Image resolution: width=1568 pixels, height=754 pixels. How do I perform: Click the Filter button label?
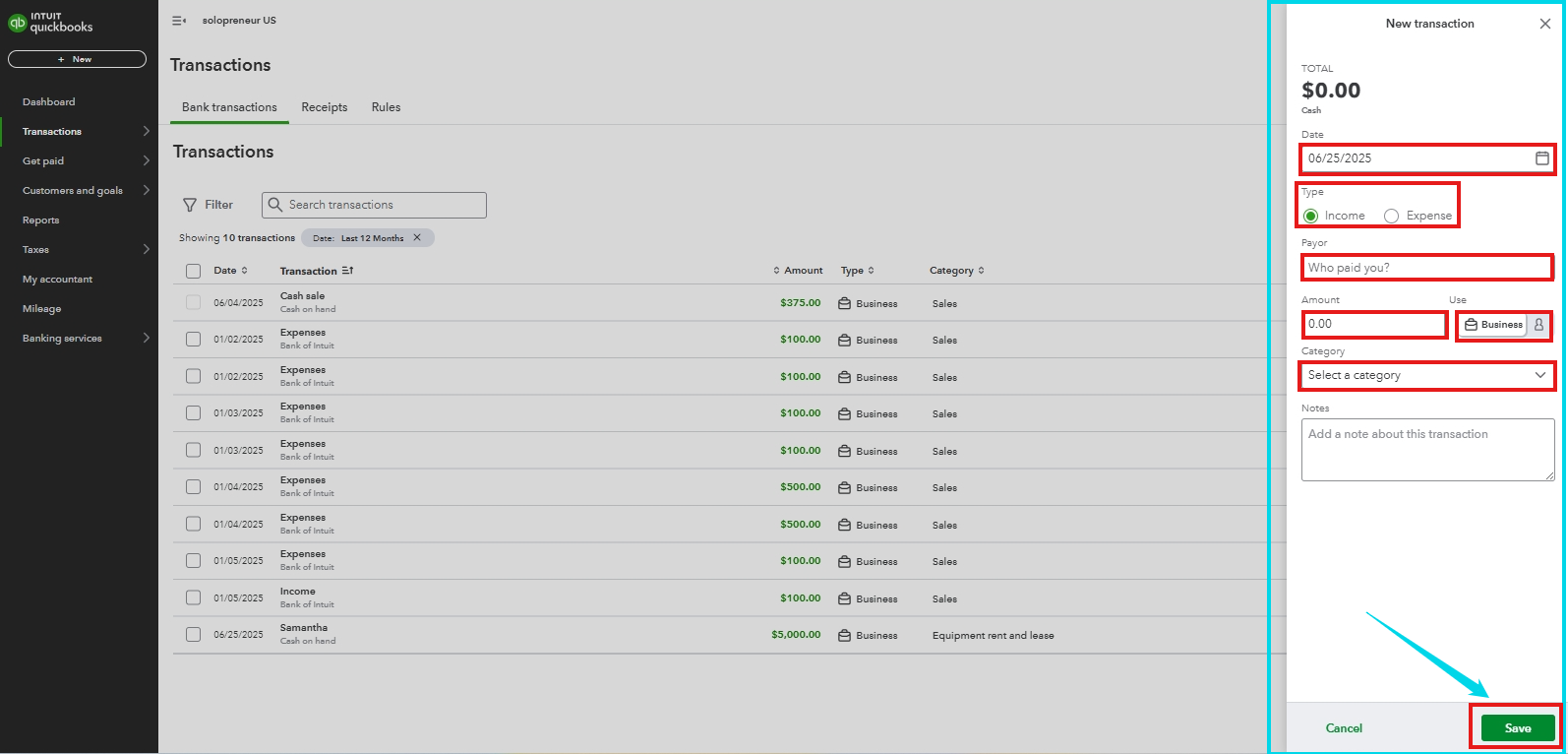(x=218, y=205)
